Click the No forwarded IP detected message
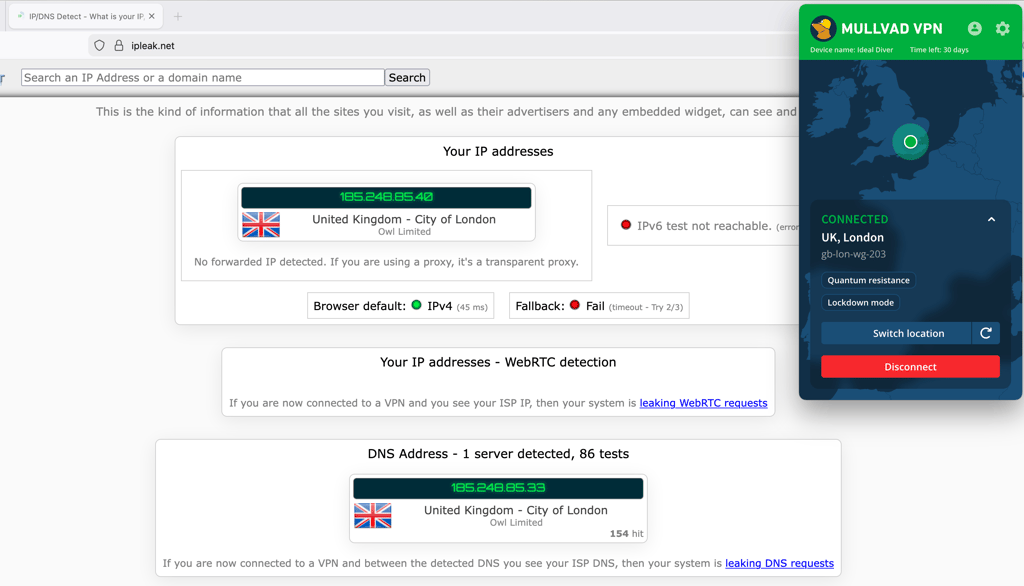Screen dimensions: 1024x586 [x=386, y=262]
